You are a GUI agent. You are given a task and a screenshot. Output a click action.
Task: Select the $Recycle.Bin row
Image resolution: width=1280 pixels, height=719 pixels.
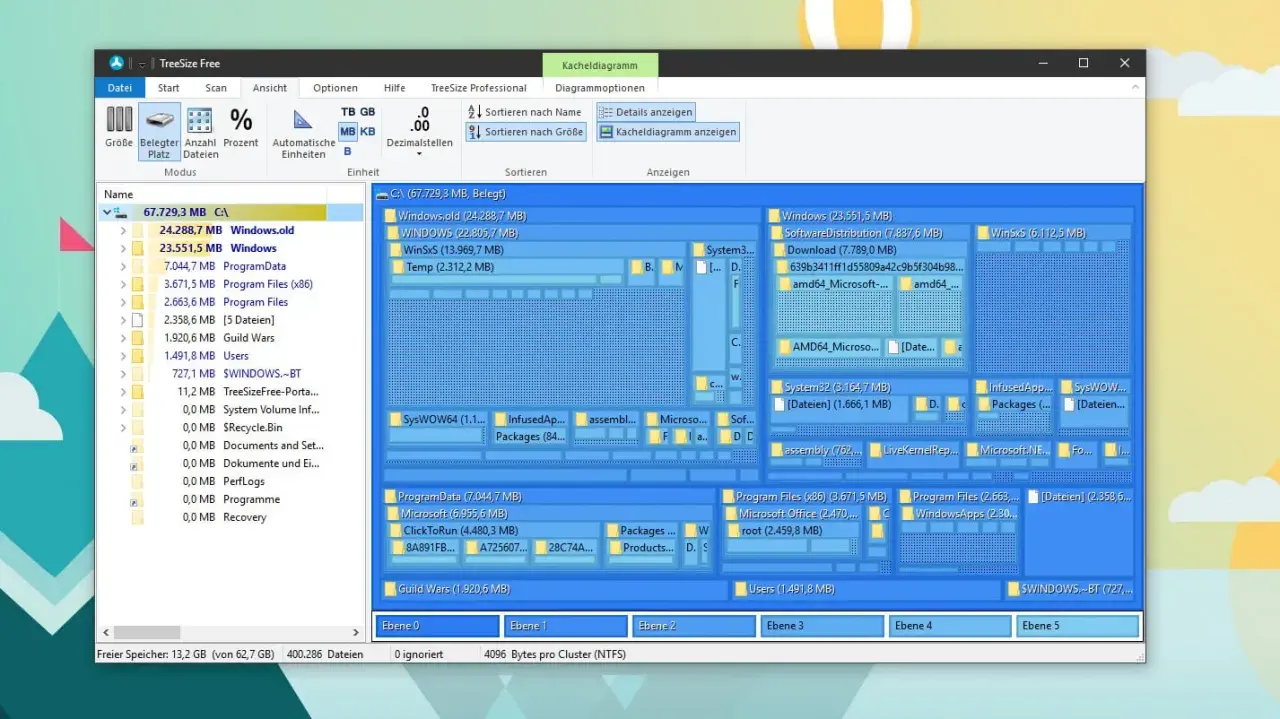[x=230, y=428]
